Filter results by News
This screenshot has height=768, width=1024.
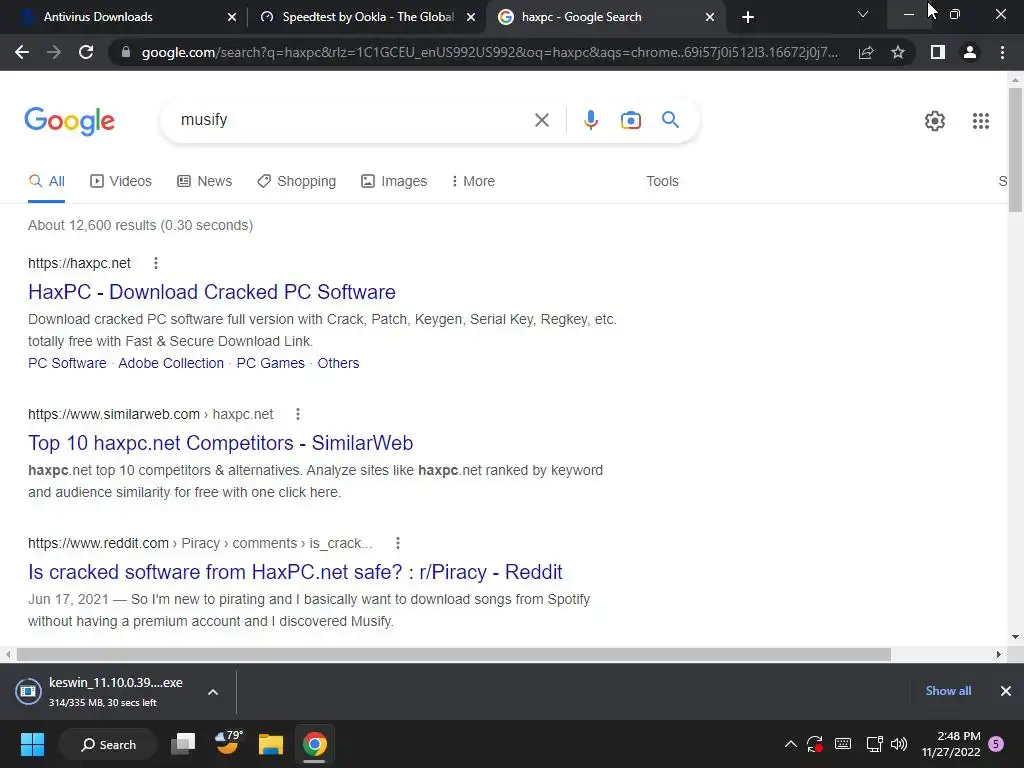tap(204, 182)
